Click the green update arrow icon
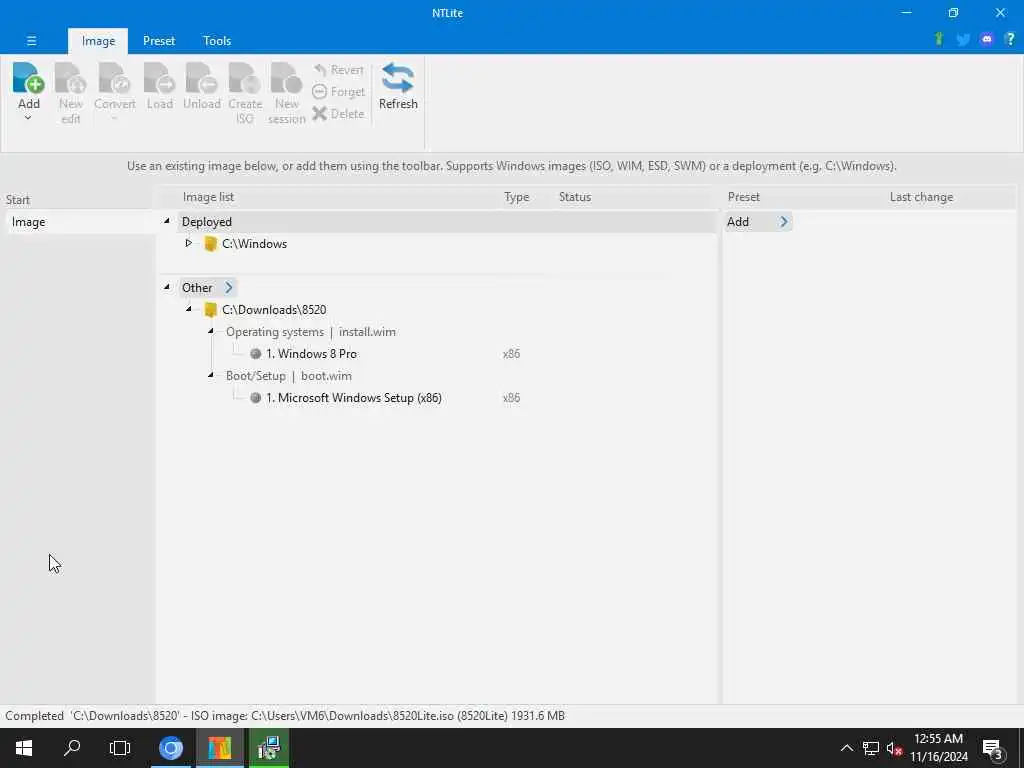This screenshot has height=768, width=1024. pyautogui.click(x=938, y=39)
